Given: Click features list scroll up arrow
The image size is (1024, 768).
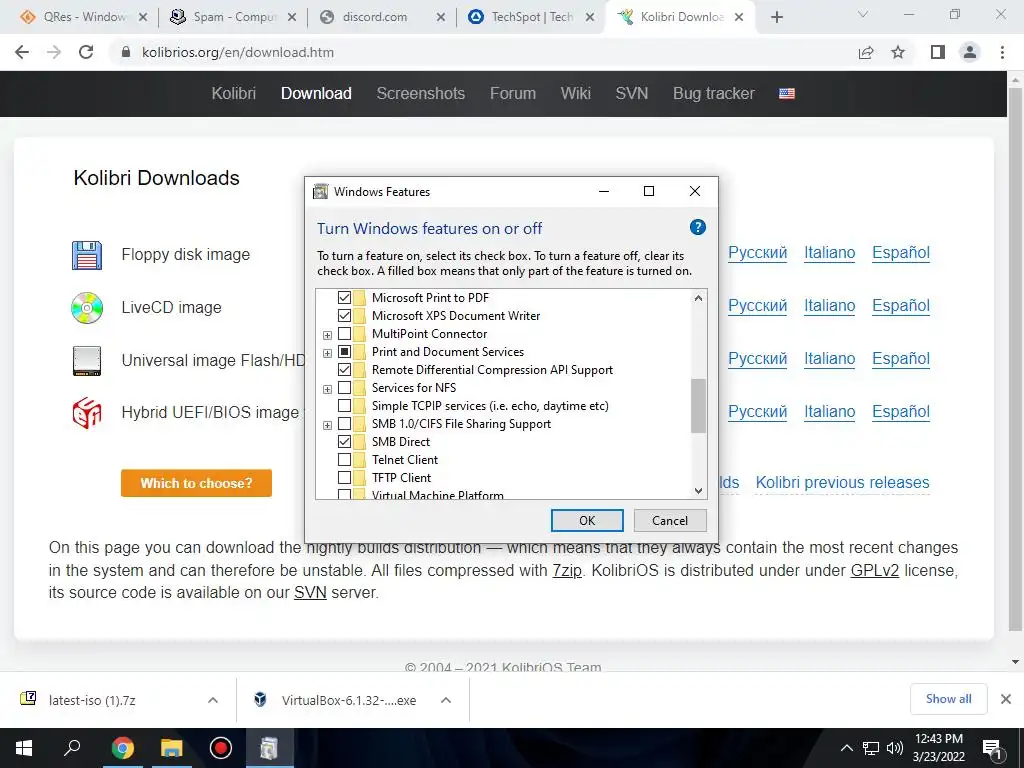Looking at the screenshot, I should click(698, 298).
